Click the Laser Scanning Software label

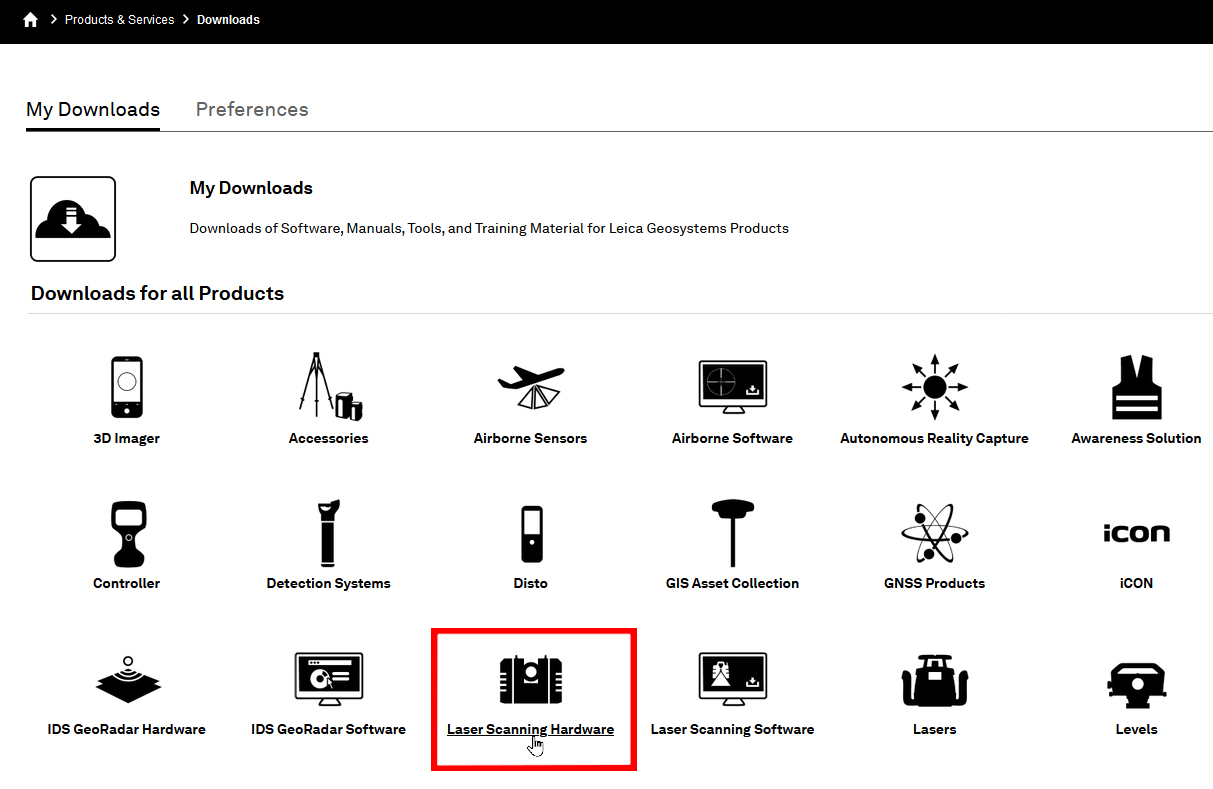(733, 729)
